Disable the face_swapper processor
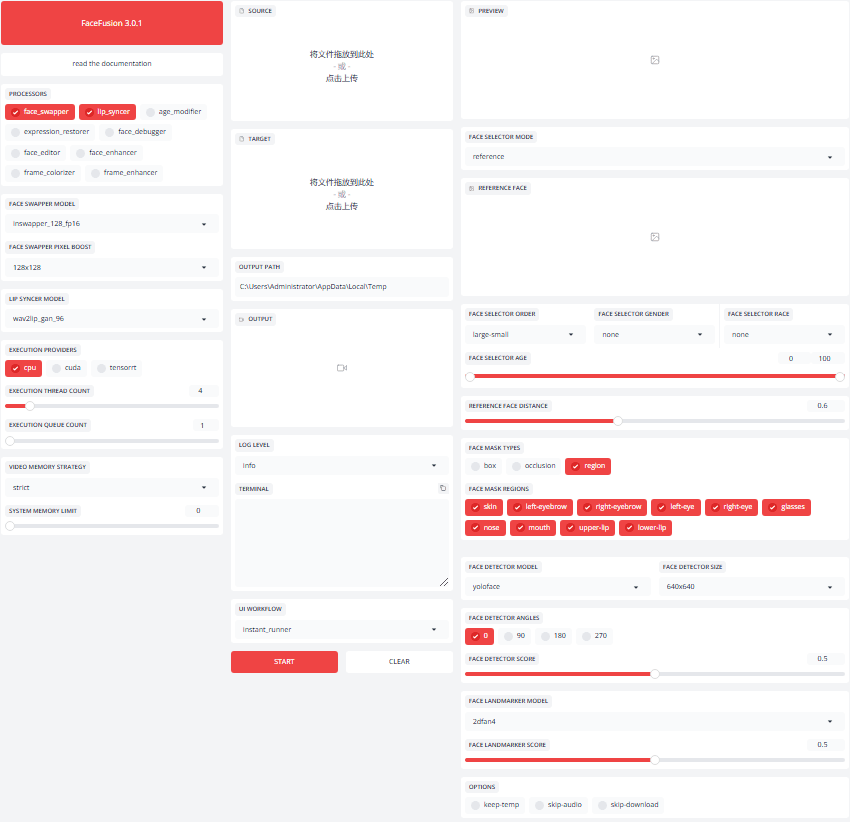850x822 pixels. pos(41,112)
